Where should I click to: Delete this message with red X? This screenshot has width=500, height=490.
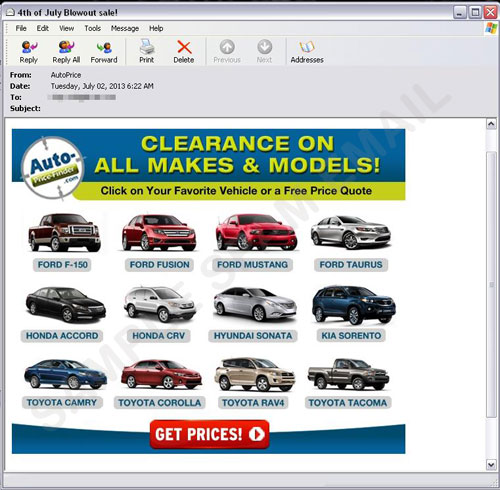184,51
